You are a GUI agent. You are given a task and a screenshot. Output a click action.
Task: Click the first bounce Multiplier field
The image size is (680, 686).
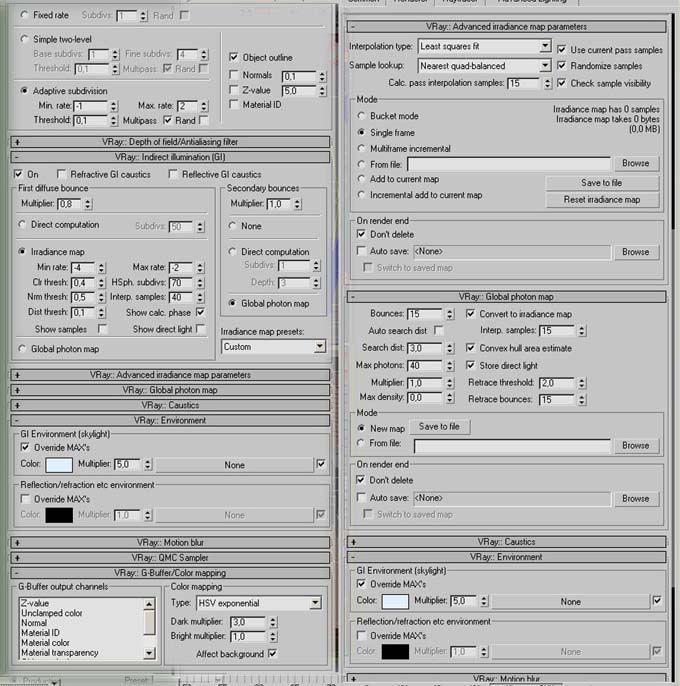coord(70,204)
